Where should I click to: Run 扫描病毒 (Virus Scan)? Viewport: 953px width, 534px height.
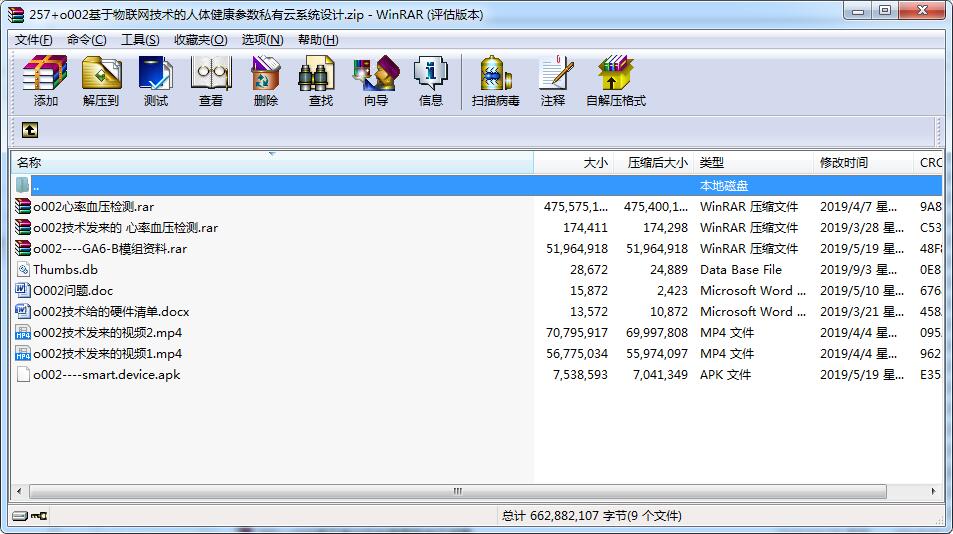495,81
